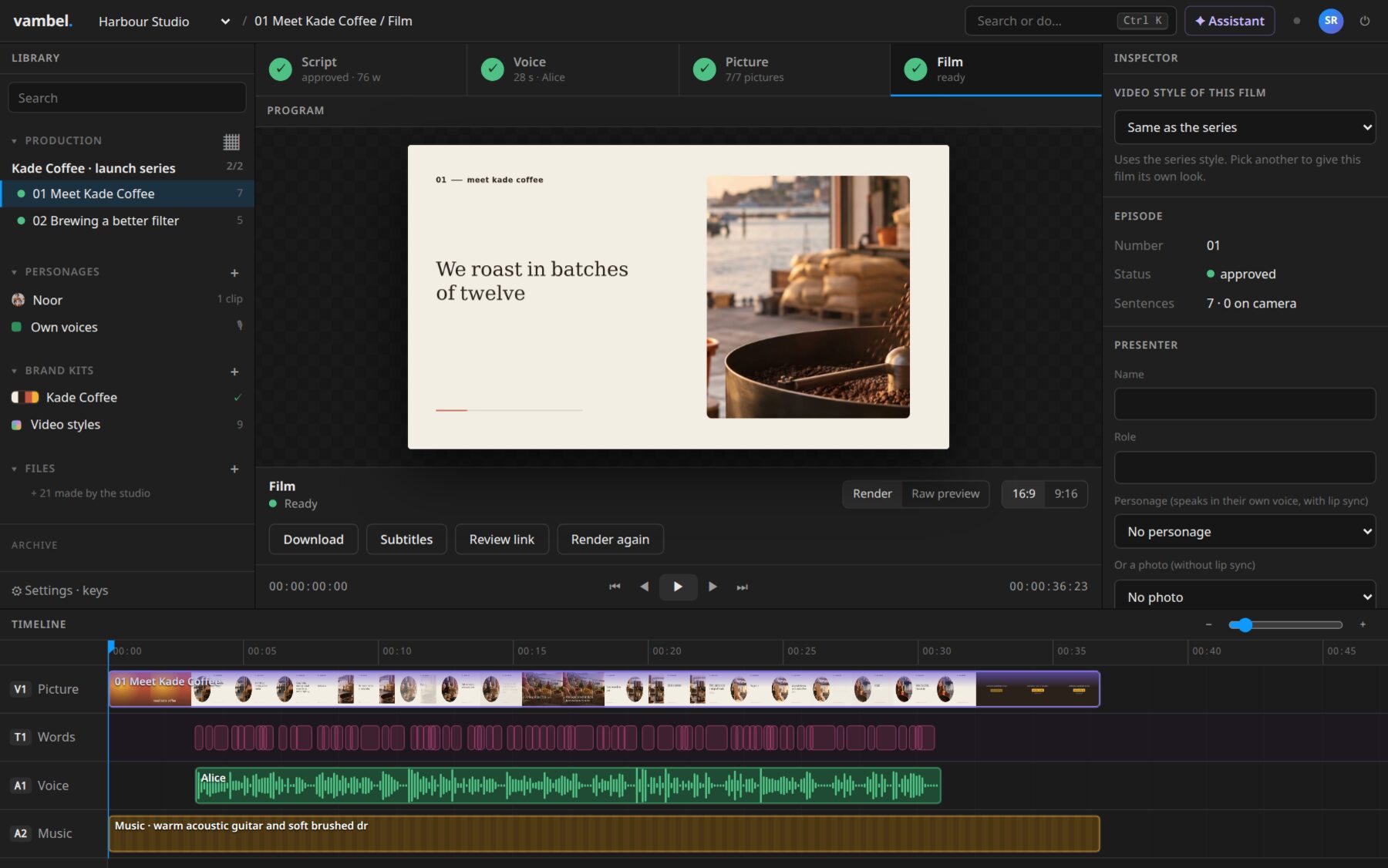The image size is (1388, 868).
Task: Add a new brand kit with plus icon
Action: point(234,372)
